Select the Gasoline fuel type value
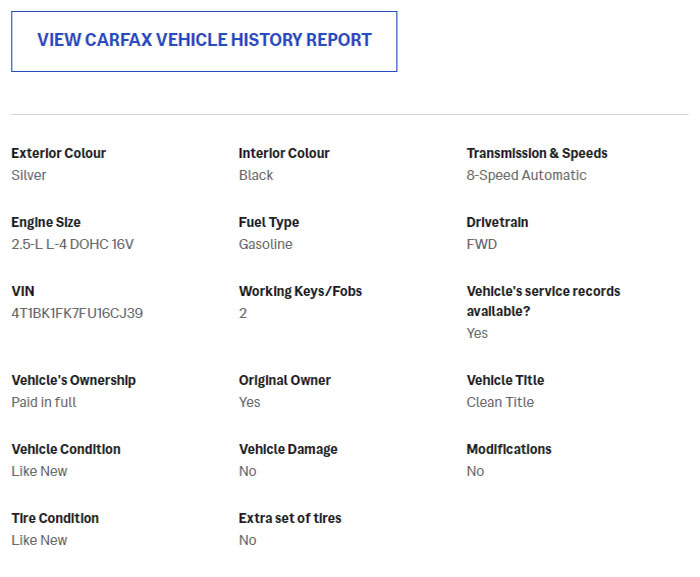This screenshot has height=577, width=700. [x=266, y=244]
